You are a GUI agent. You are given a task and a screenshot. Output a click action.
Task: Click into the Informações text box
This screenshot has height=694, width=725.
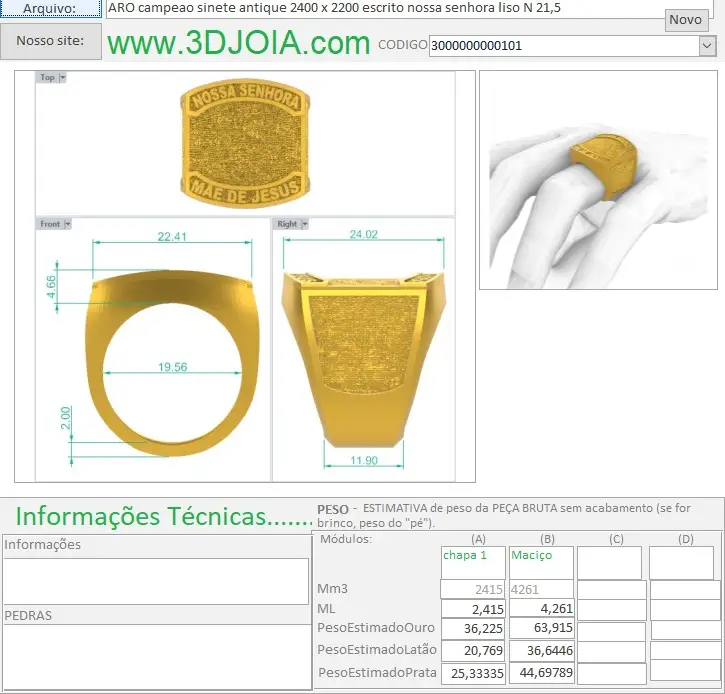pyautogui.click(x=155, y=581)
